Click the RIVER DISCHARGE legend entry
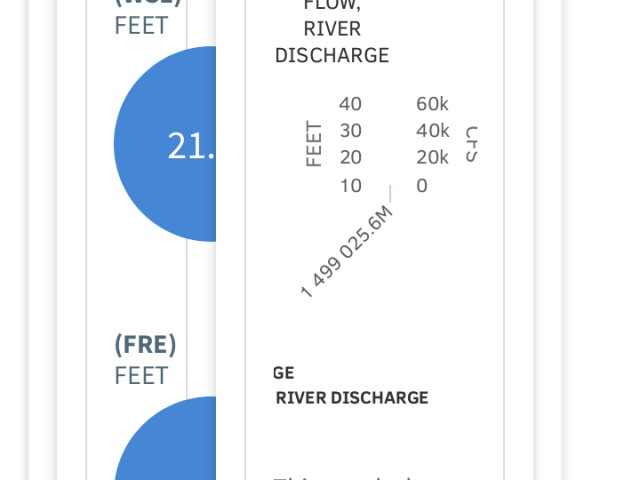640x480 pixels. click(352, 398)
